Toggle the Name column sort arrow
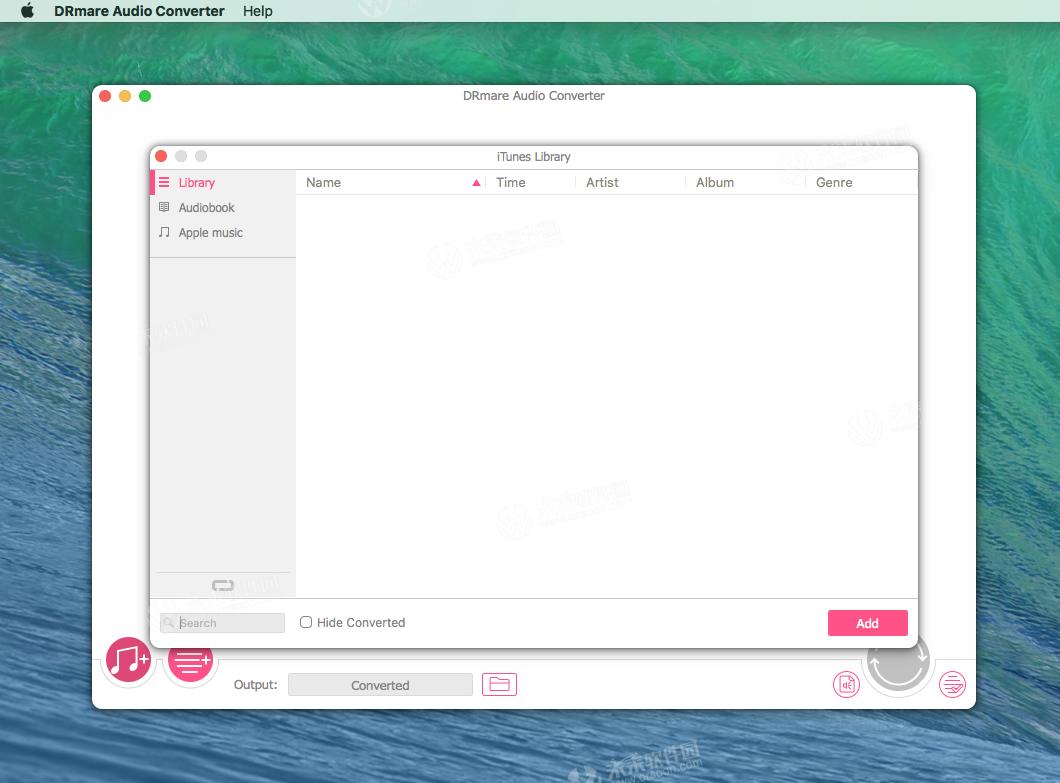Viewport: 1060px width, 783px height. pyautogui.click(x=477, y=183)
